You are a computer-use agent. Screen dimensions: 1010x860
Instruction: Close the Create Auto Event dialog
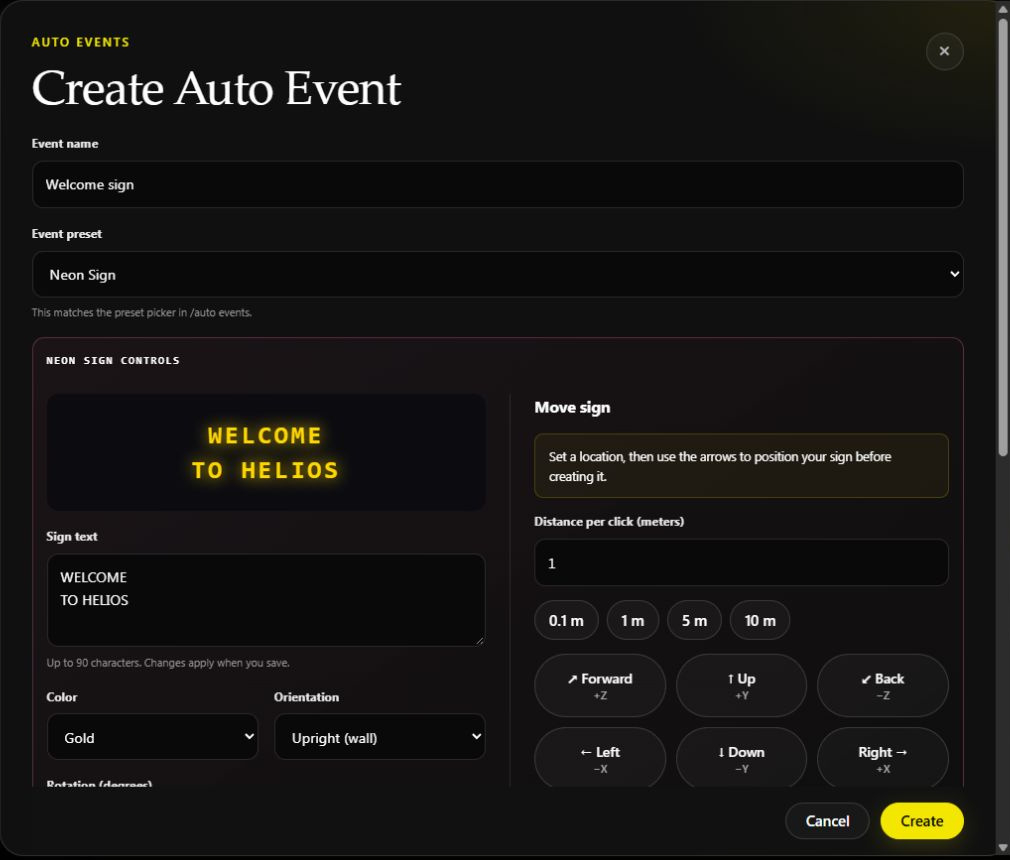pos(944,51)
